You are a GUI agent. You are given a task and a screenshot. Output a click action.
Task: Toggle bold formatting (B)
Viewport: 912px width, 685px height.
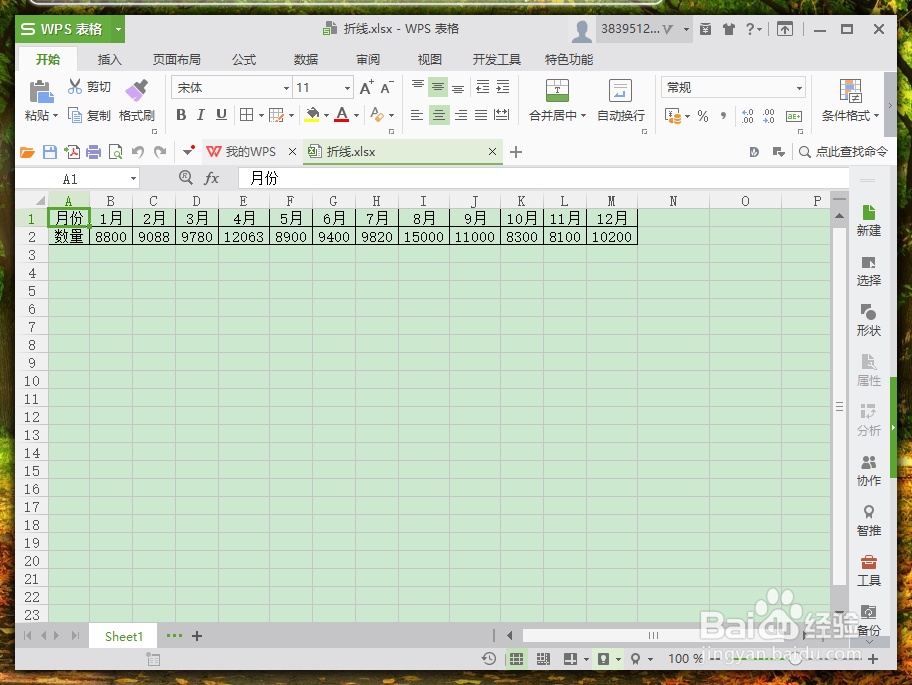[x=181, y=115]
